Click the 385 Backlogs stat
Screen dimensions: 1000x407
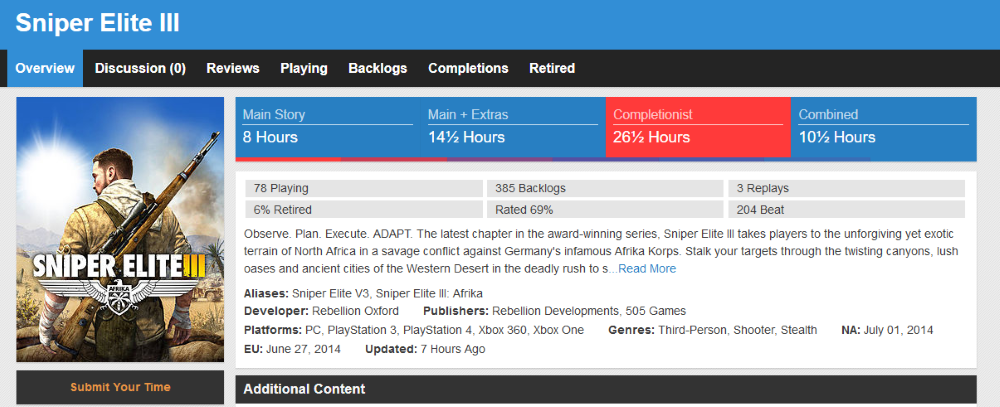coord(605,188)
